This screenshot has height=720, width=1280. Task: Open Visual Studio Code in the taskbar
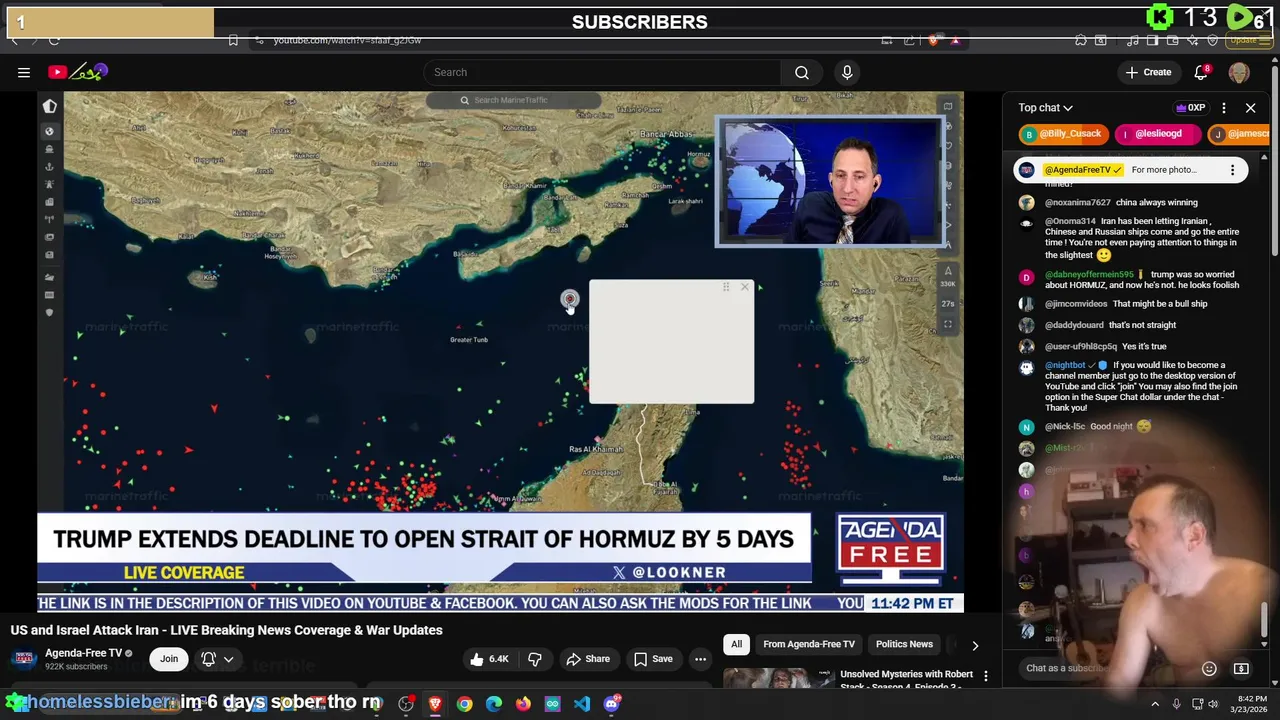point(582,704)
